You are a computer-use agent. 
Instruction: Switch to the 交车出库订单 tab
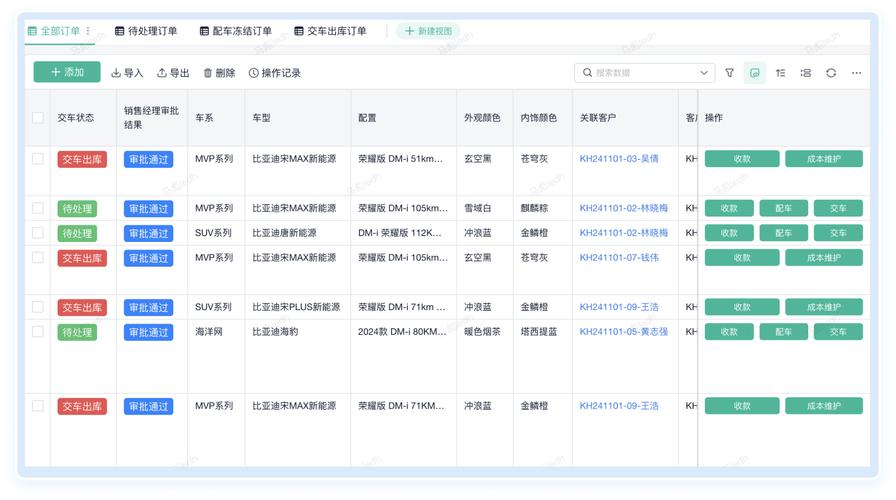330,31
